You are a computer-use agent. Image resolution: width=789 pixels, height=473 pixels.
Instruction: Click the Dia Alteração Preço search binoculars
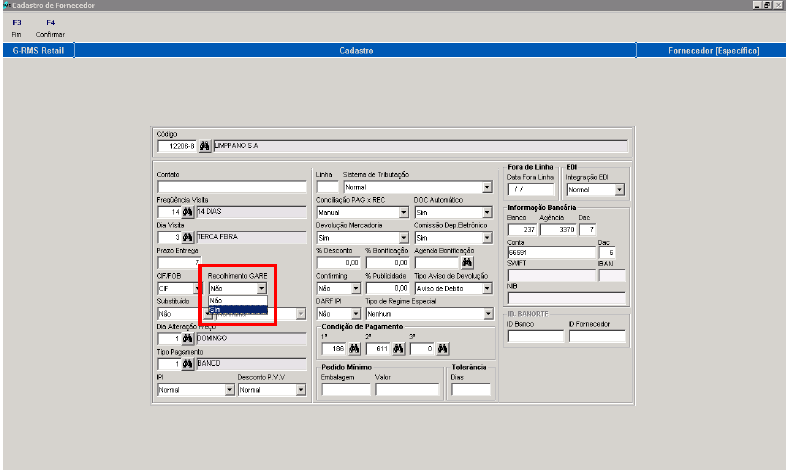[188, 338]
